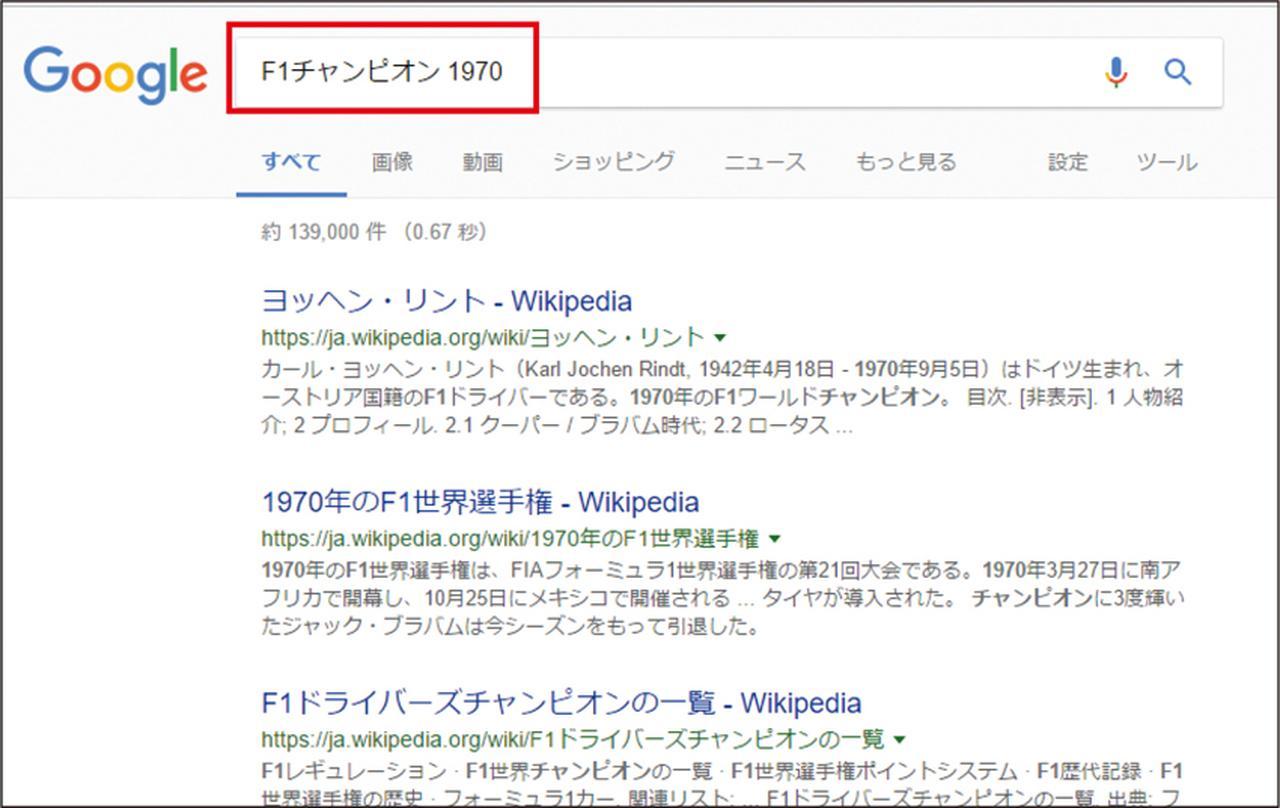Click the blue search magnifier icon
This screenshot has width=1280, height=808.
click(1178, 72)
